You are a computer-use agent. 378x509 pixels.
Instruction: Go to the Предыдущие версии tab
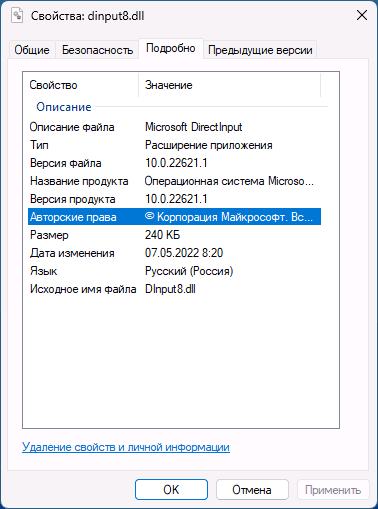[260, 50]
